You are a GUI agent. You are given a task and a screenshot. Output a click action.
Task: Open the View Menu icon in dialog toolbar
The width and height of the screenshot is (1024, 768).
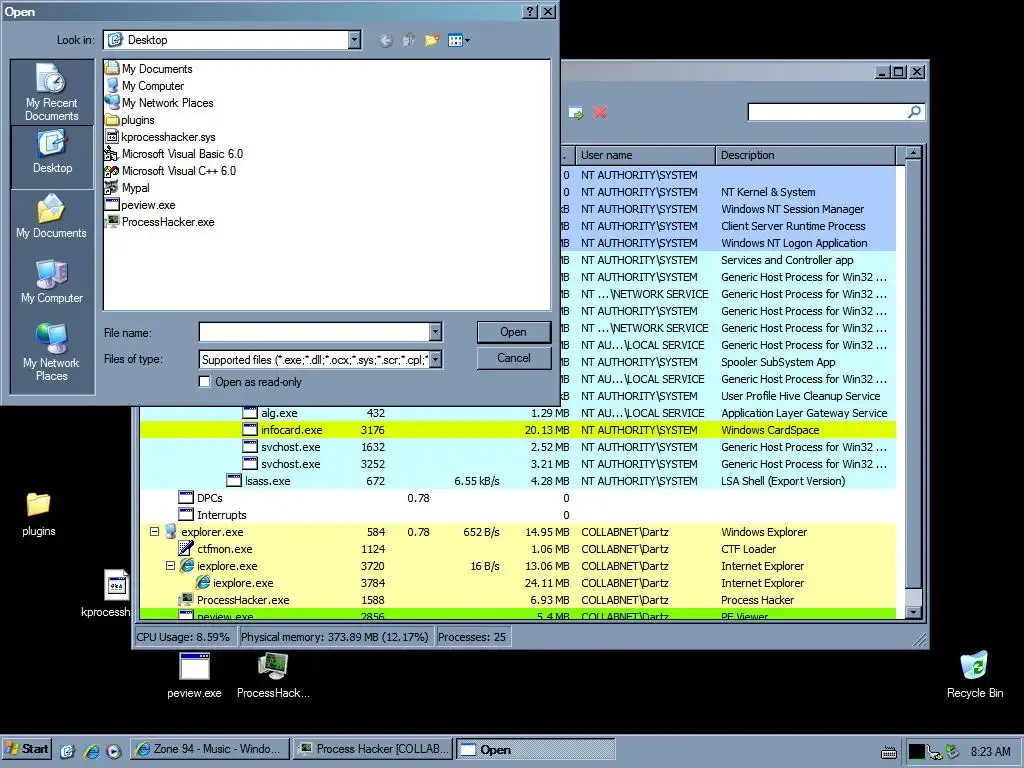tap(458, 40)
